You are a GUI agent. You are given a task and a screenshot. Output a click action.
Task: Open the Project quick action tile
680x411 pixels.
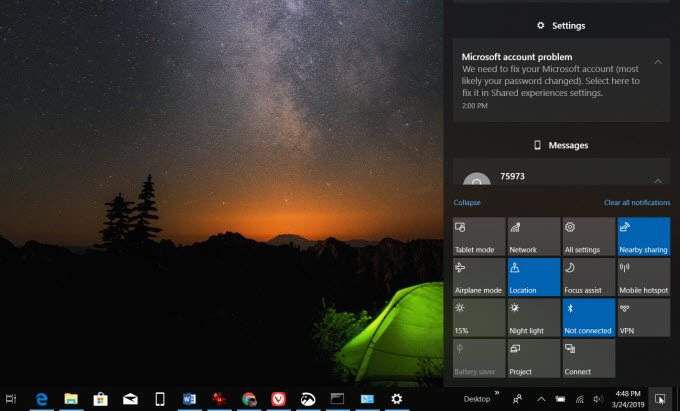click(534, 359)
